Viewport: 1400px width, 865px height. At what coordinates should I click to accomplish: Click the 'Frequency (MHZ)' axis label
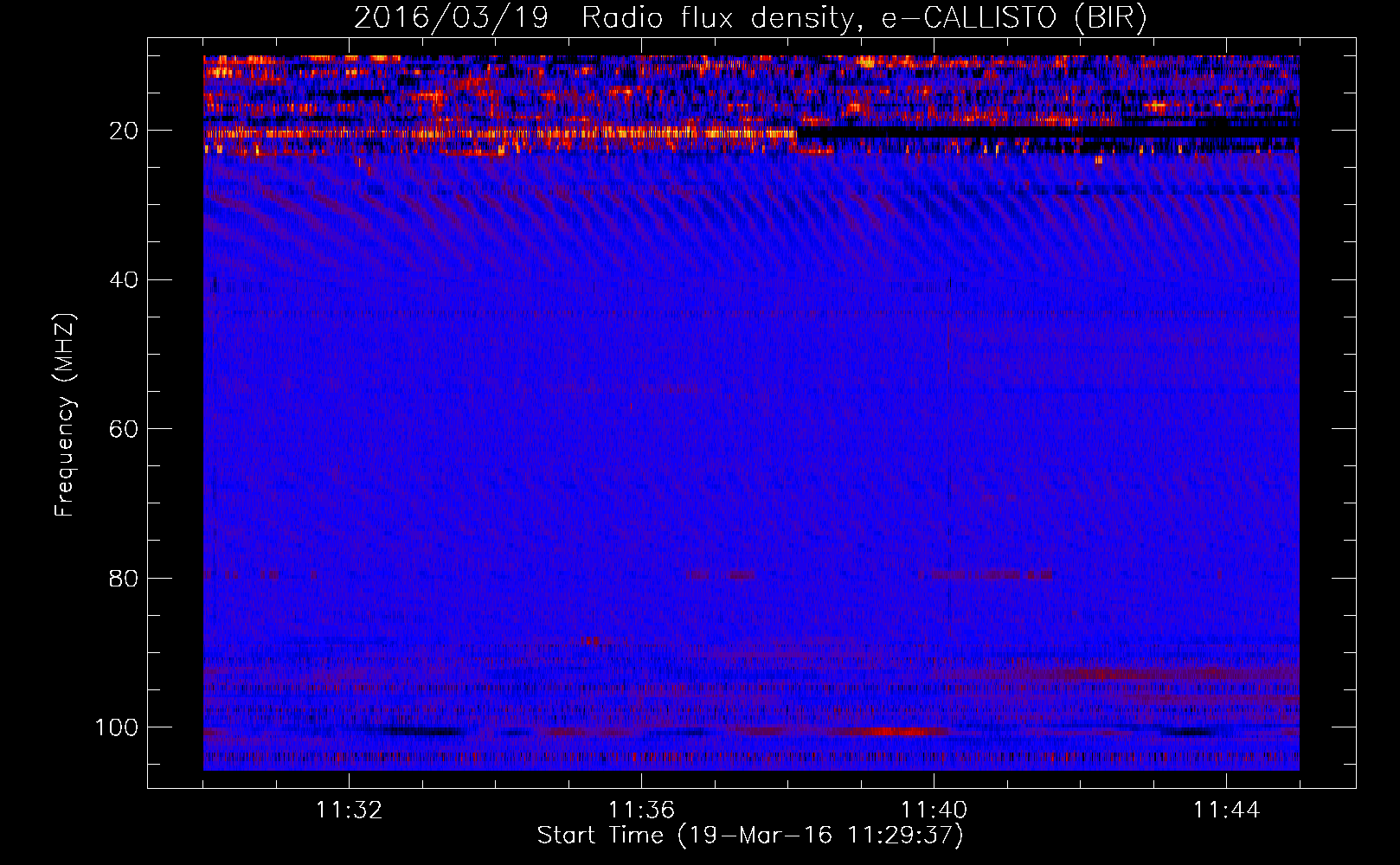[x=65, y=415]
